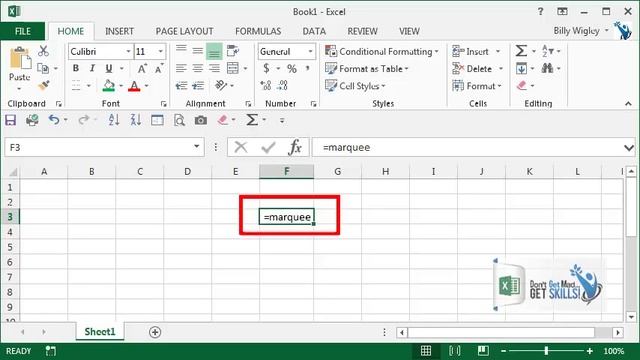Center text horizontally
The height and width of the screenshot is (360, 640).
[x=198, y=68]
